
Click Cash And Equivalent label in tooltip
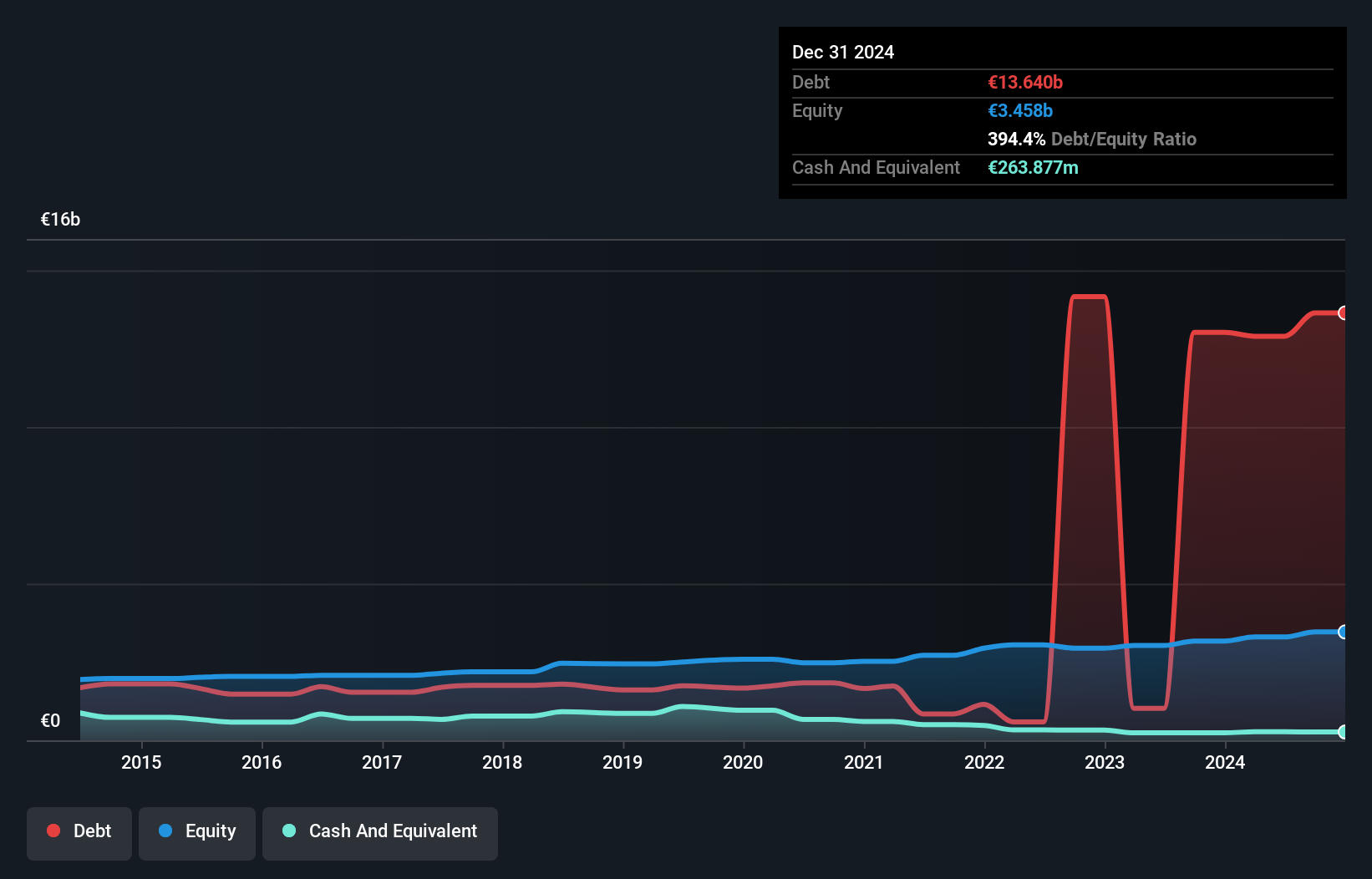[x=876, y=167]
